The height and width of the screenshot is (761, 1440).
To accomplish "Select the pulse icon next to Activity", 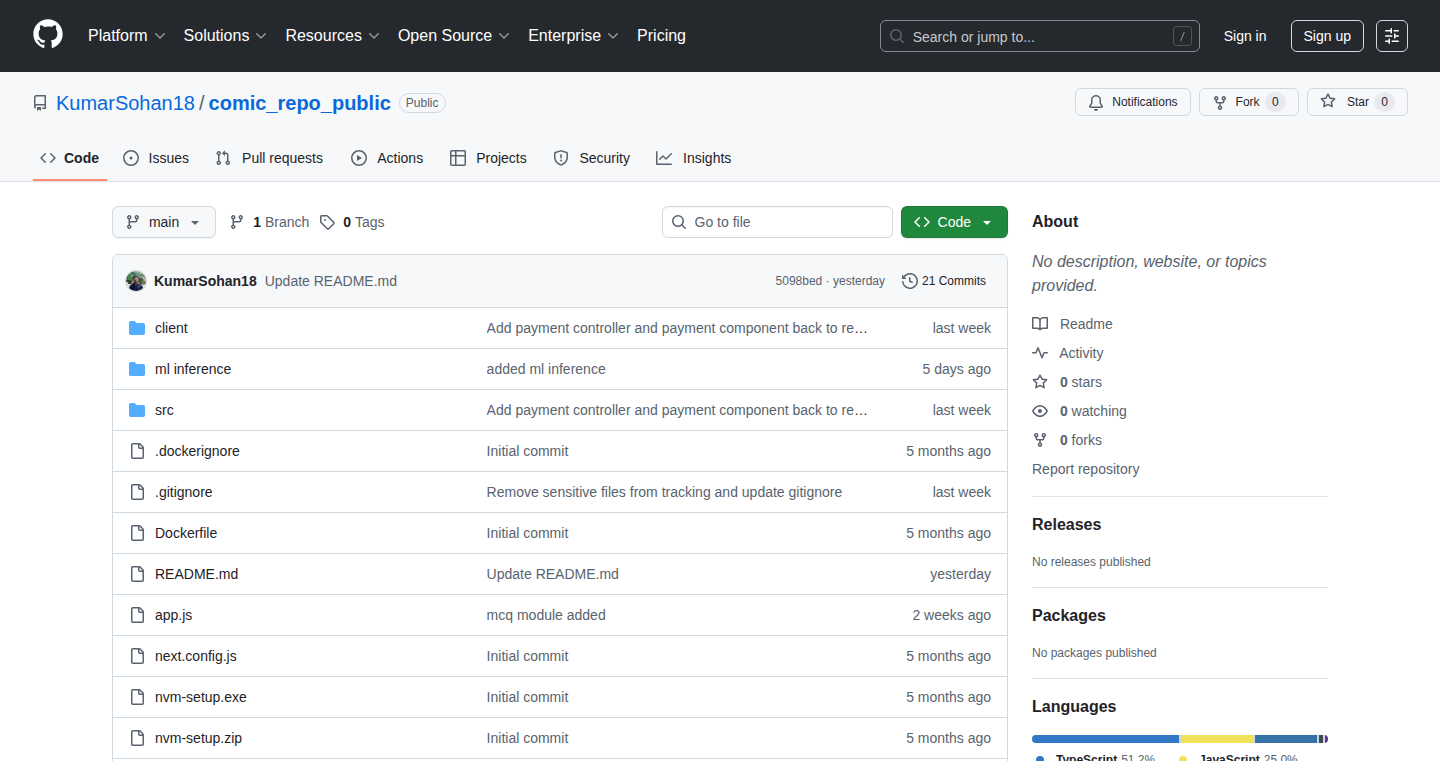I will click(1040, 353).
